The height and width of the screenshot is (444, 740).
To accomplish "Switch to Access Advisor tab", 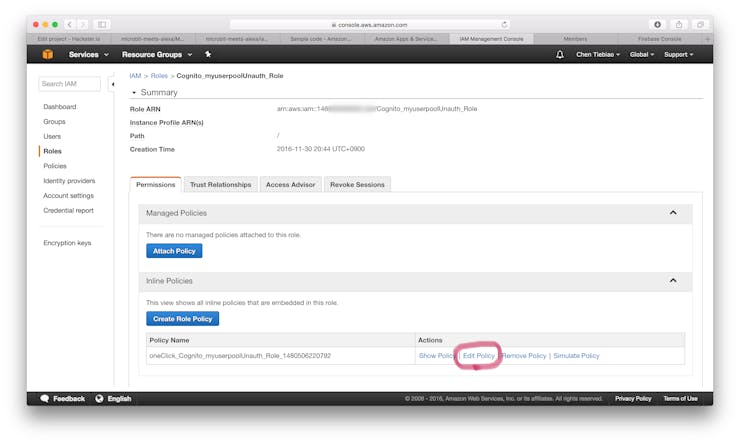I will pos(290,184).
